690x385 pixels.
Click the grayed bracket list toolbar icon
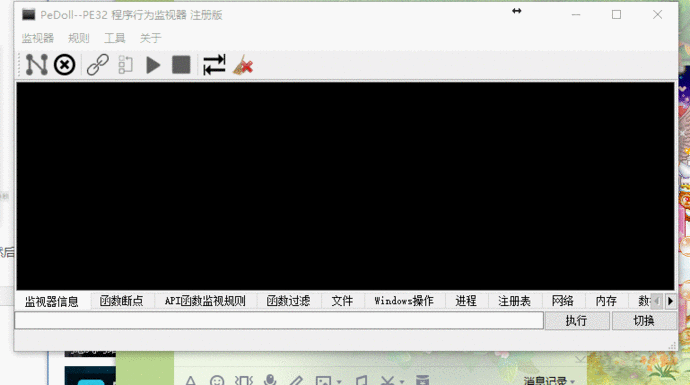tap(125, 65)
